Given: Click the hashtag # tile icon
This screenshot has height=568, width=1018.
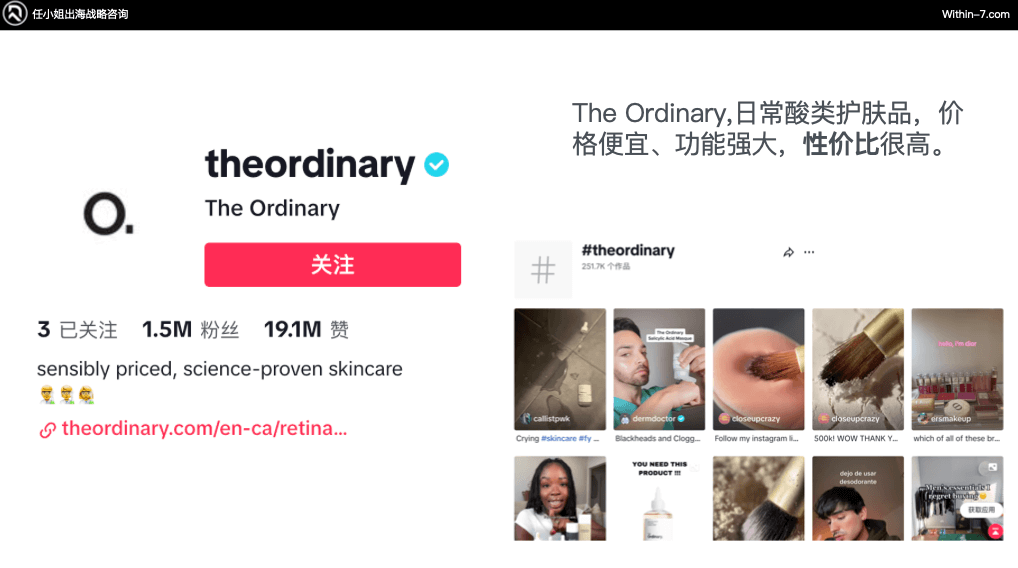Looking at the screenshot, I should (x=543, y=269).
